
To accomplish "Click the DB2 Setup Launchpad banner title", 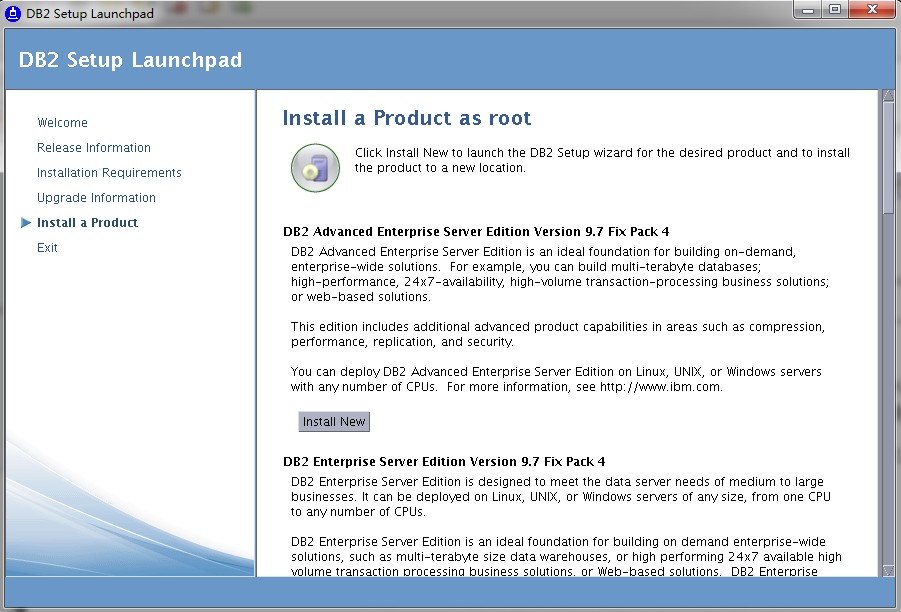I will coord(130,60).
